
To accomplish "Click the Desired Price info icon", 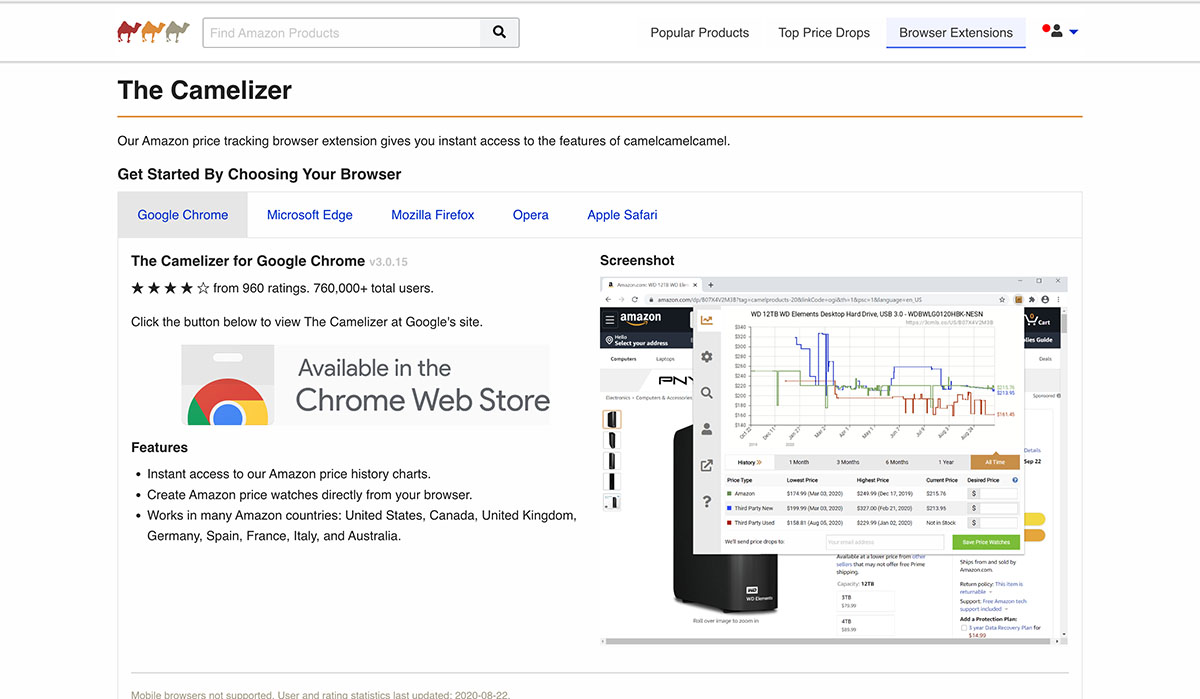I will coord(1015,480).
